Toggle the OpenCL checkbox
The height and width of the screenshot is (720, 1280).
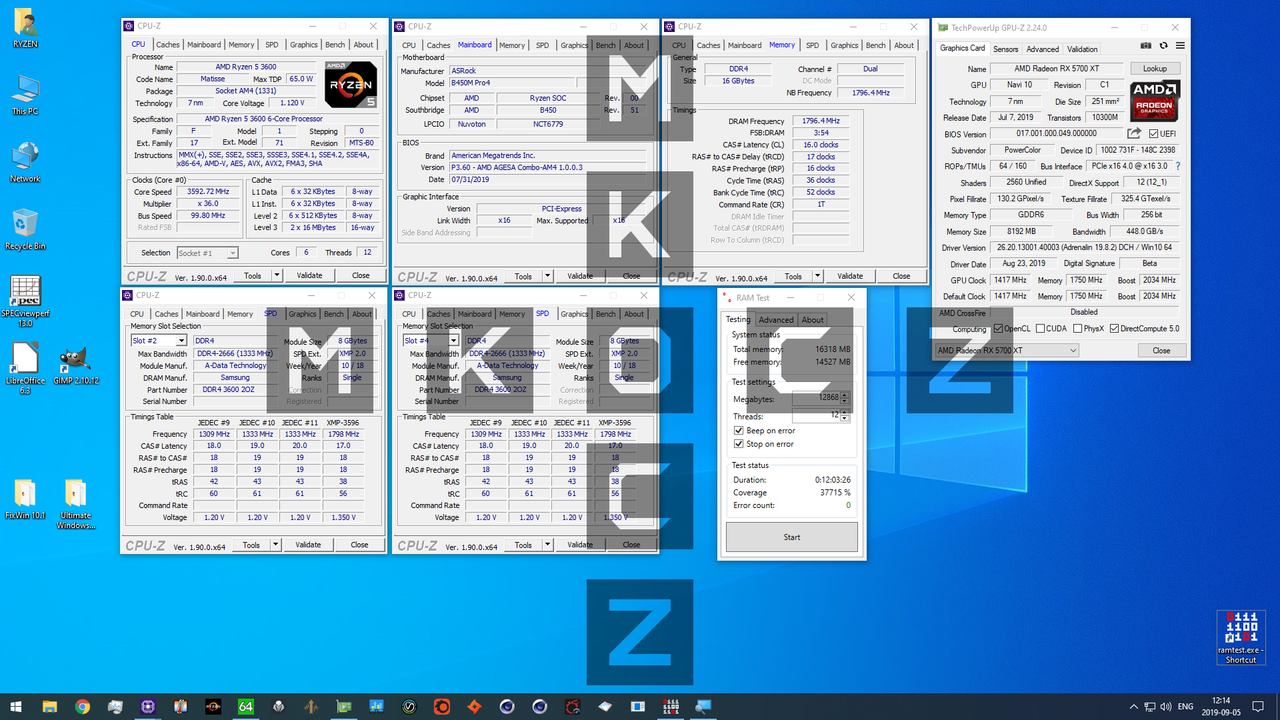998,328
